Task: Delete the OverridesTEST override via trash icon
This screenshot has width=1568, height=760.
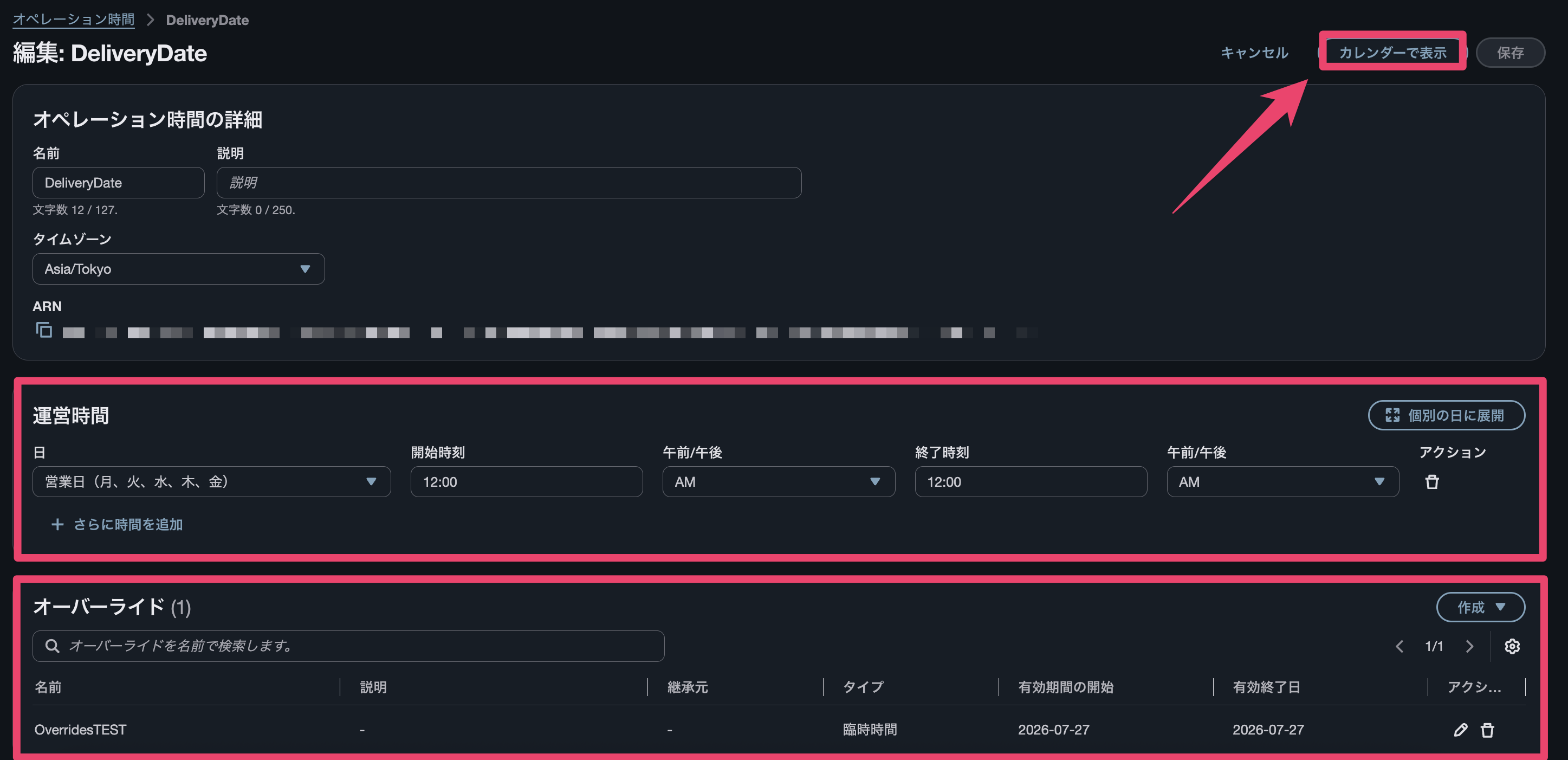Action: 1487,730
